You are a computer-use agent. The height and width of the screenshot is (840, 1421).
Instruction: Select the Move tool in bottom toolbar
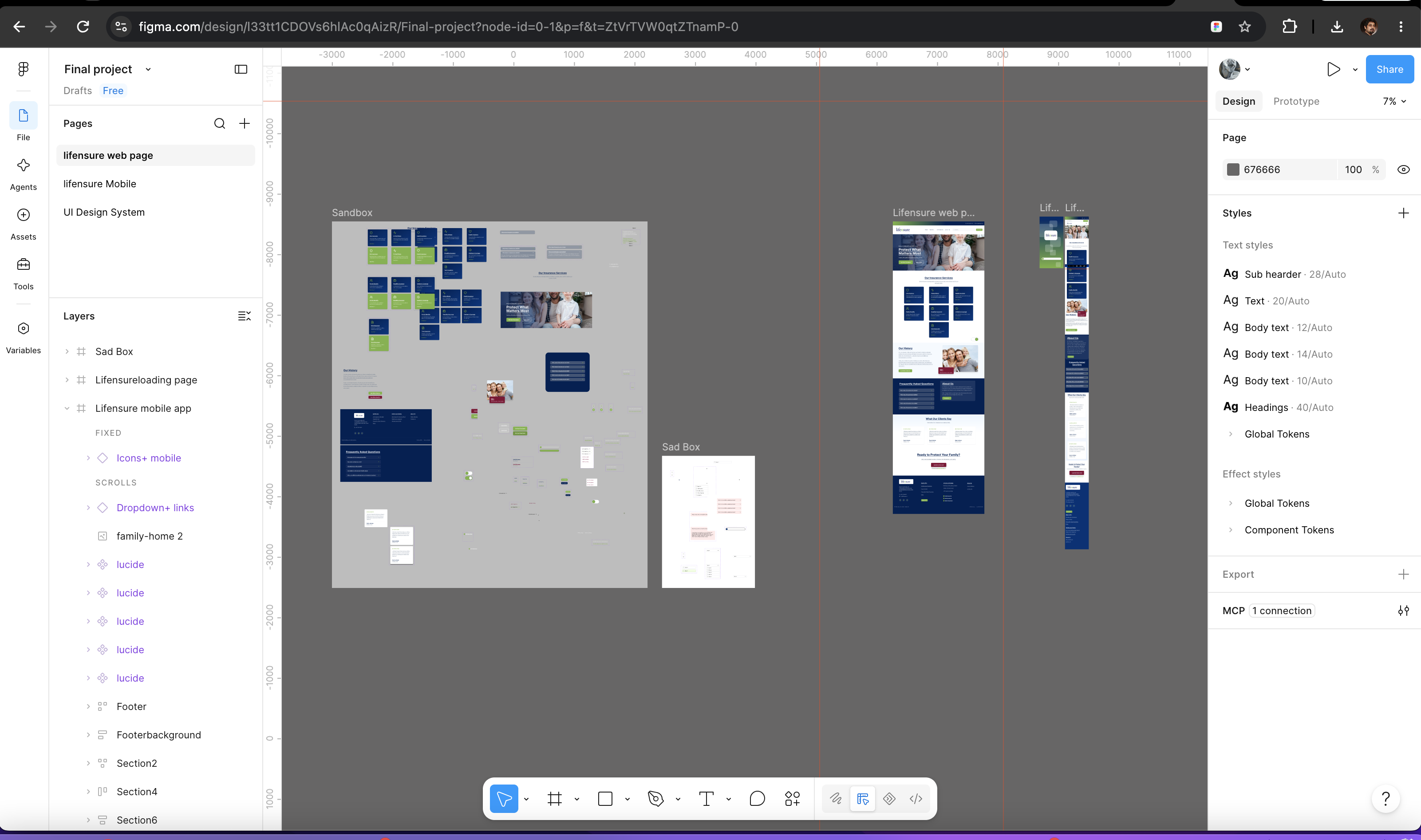point(504,799)
